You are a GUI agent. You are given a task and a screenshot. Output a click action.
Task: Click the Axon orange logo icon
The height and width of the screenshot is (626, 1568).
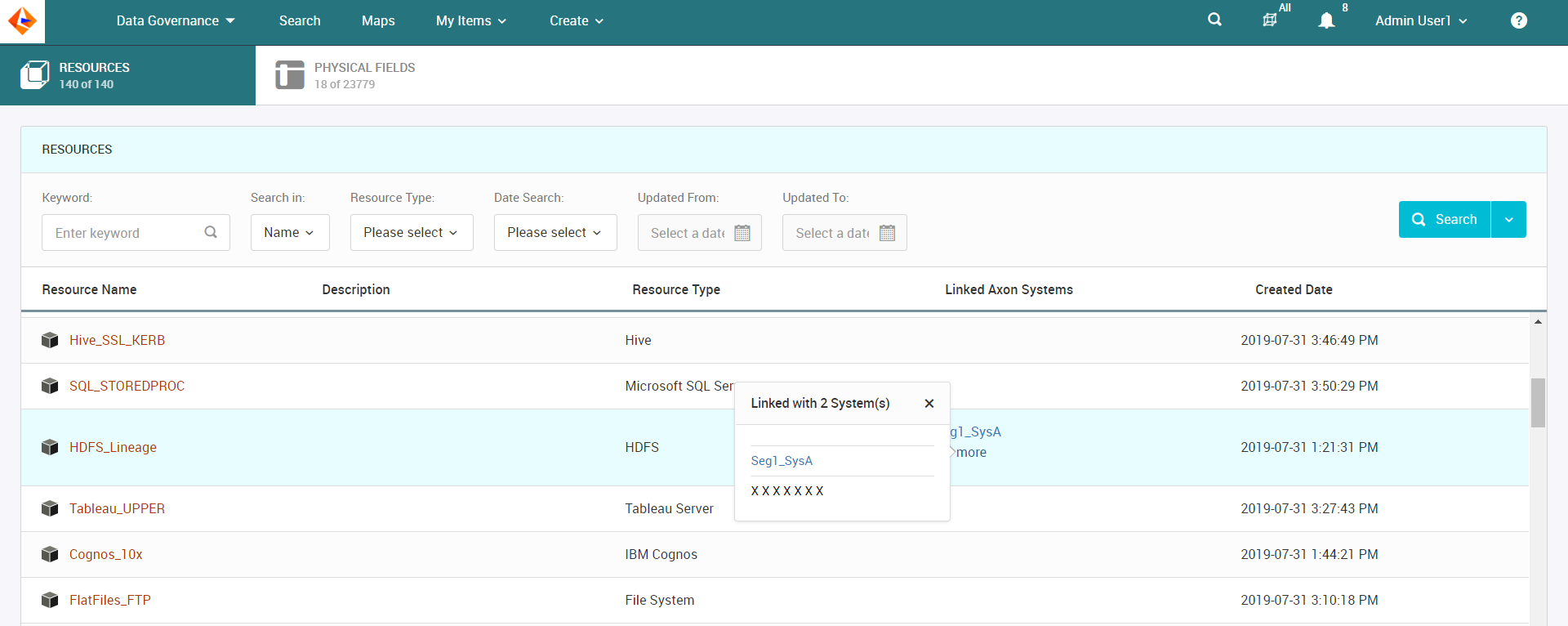pyautogui.click(x=22, y=20)
